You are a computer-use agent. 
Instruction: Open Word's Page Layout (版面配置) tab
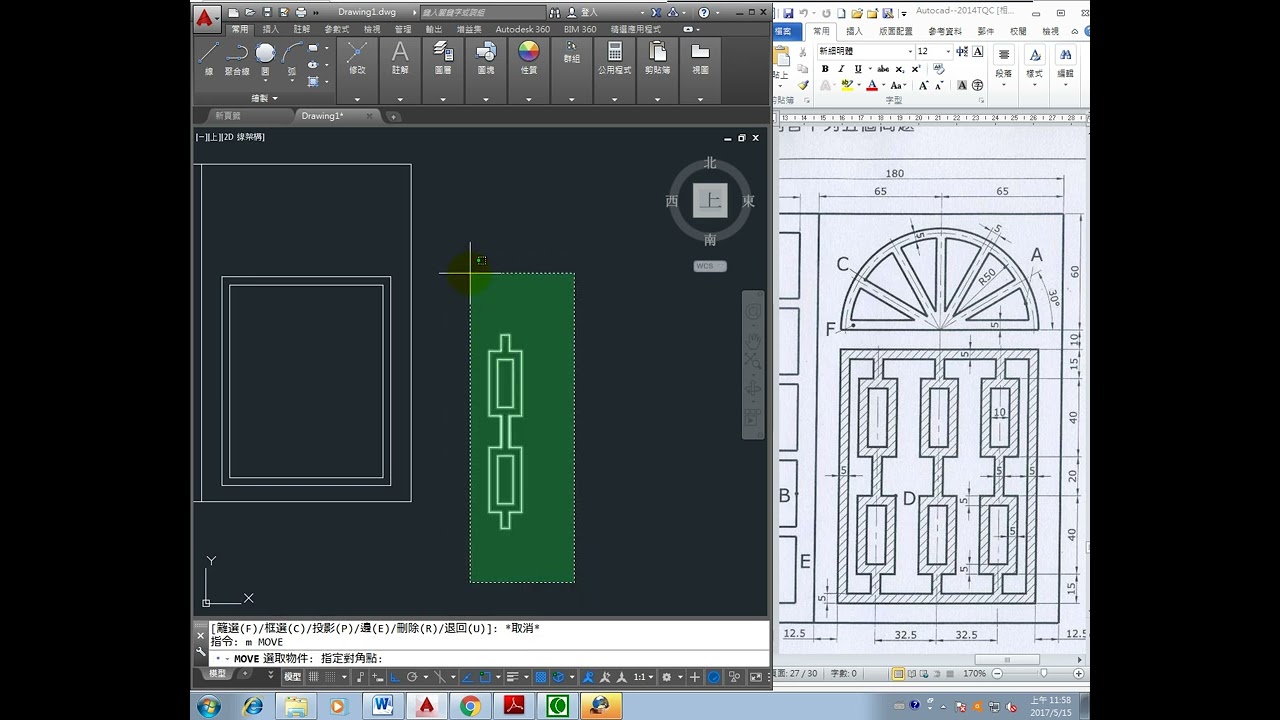coord(896,31)
